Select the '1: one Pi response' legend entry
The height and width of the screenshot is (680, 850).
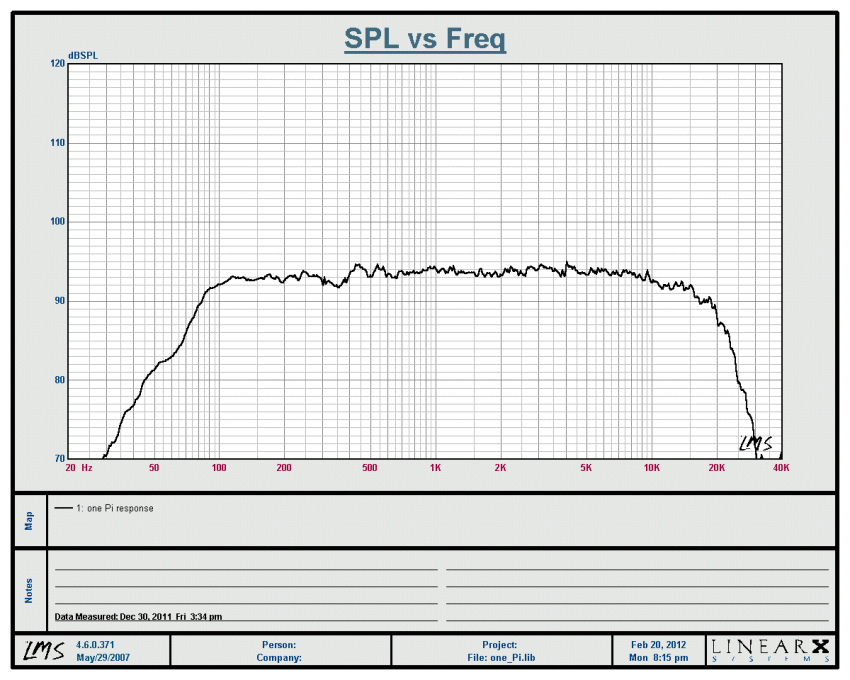point(114,508)
